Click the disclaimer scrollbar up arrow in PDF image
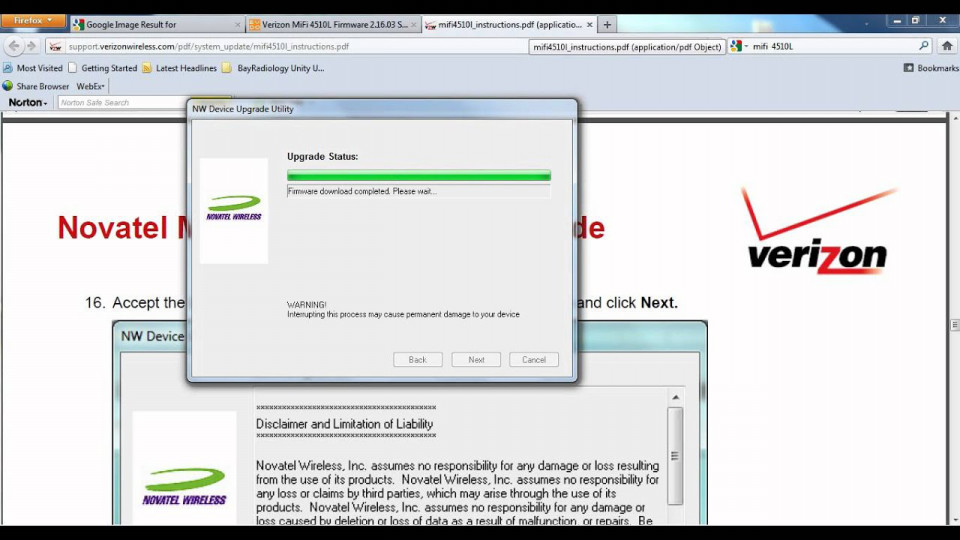 pos(675,397)
